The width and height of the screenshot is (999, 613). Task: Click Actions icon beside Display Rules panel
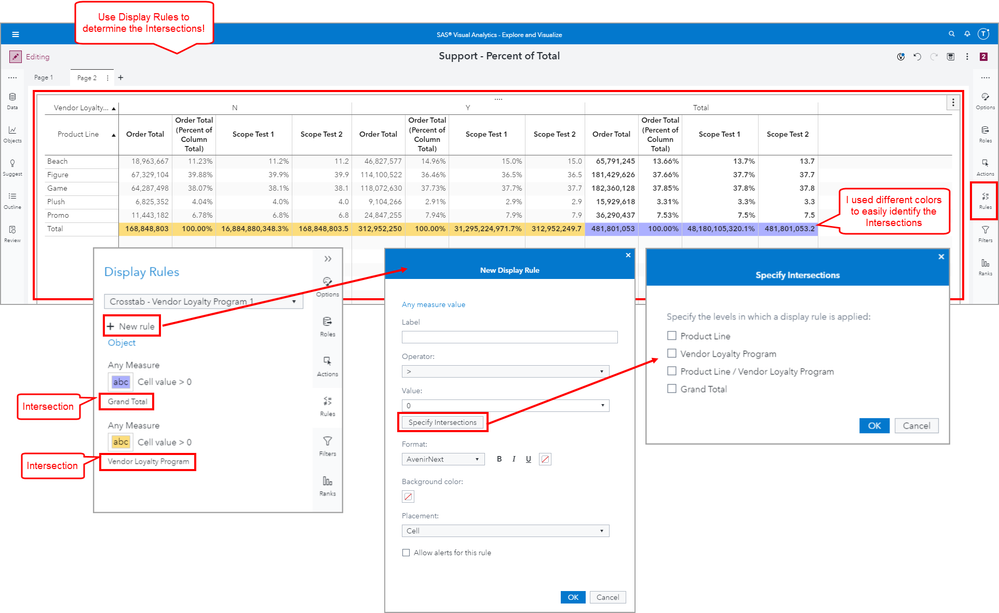[x=327, y=366]
